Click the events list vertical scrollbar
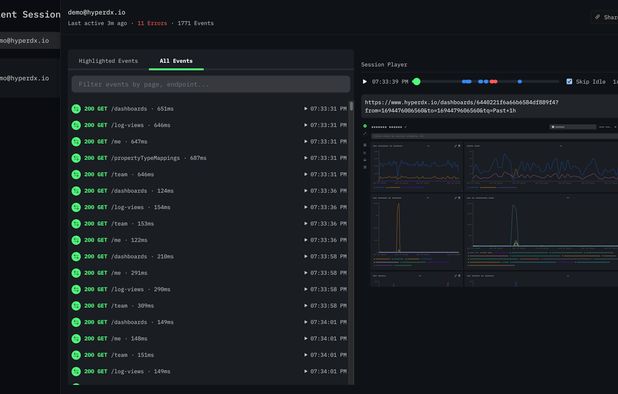The height and width of the screenshot is (394, 618). pos(351,106)
